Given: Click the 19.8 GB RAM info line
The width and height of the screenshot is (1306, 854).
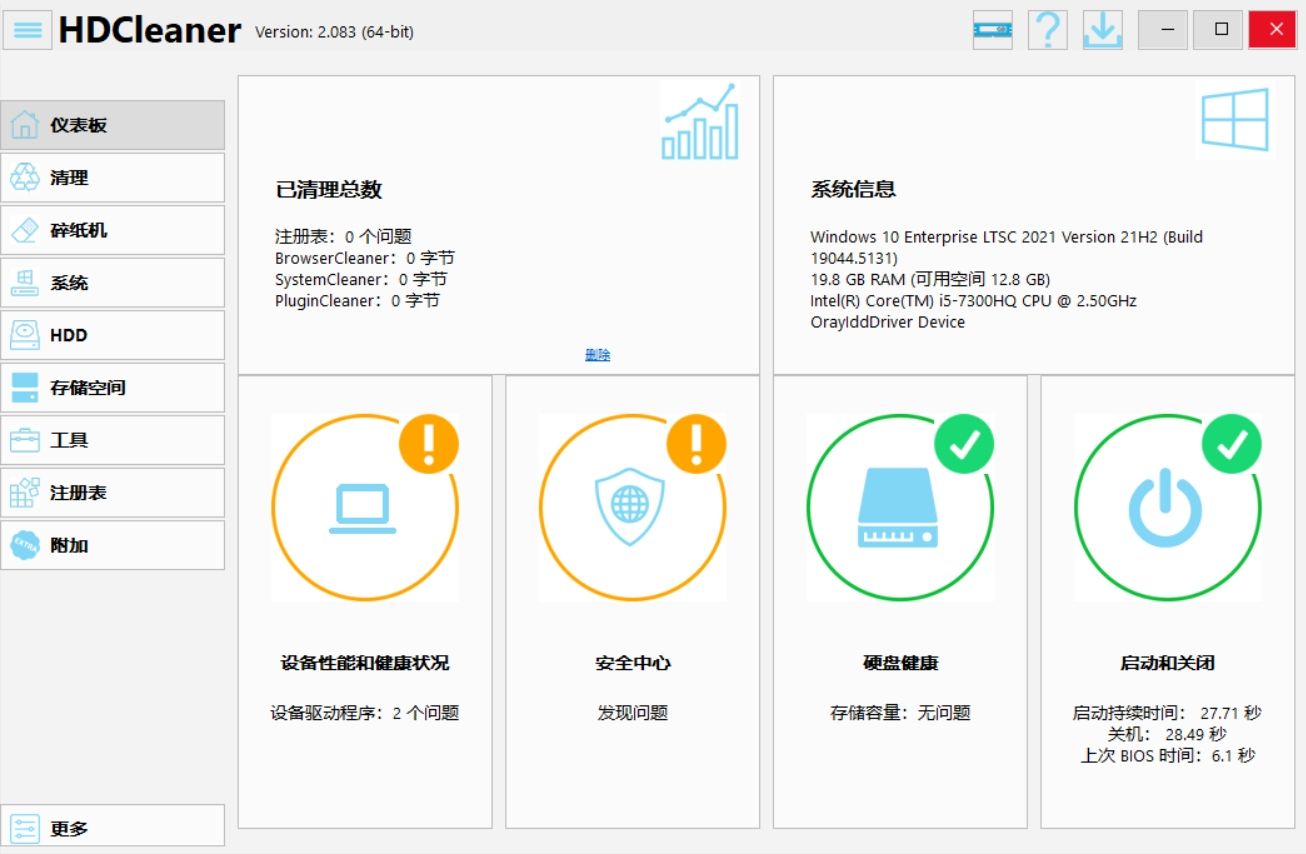Looking at the screenshot, I should point(930,279).
